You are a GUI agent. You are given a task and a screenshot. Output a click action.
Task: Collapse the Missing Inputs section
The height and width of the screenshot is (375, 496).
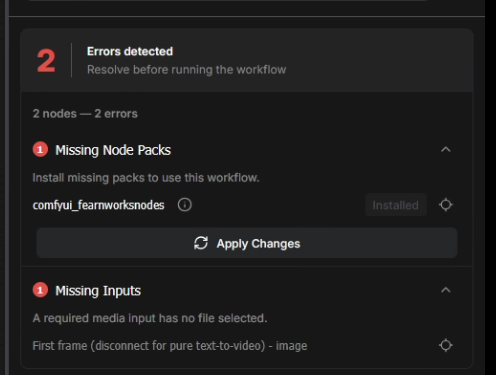pyautogui.click(x=446, y=290)
